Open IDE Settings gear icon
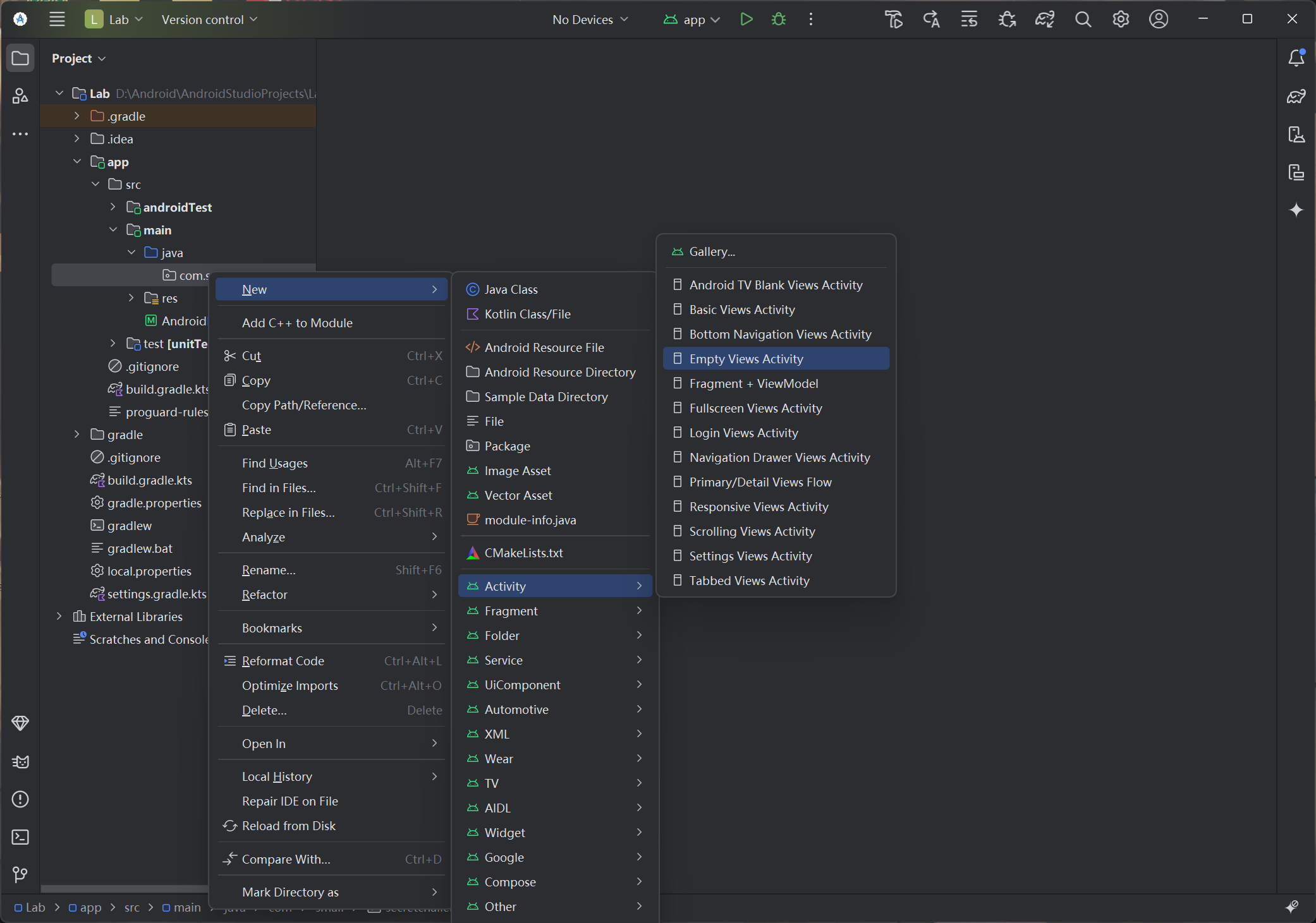 [1121, 20]
